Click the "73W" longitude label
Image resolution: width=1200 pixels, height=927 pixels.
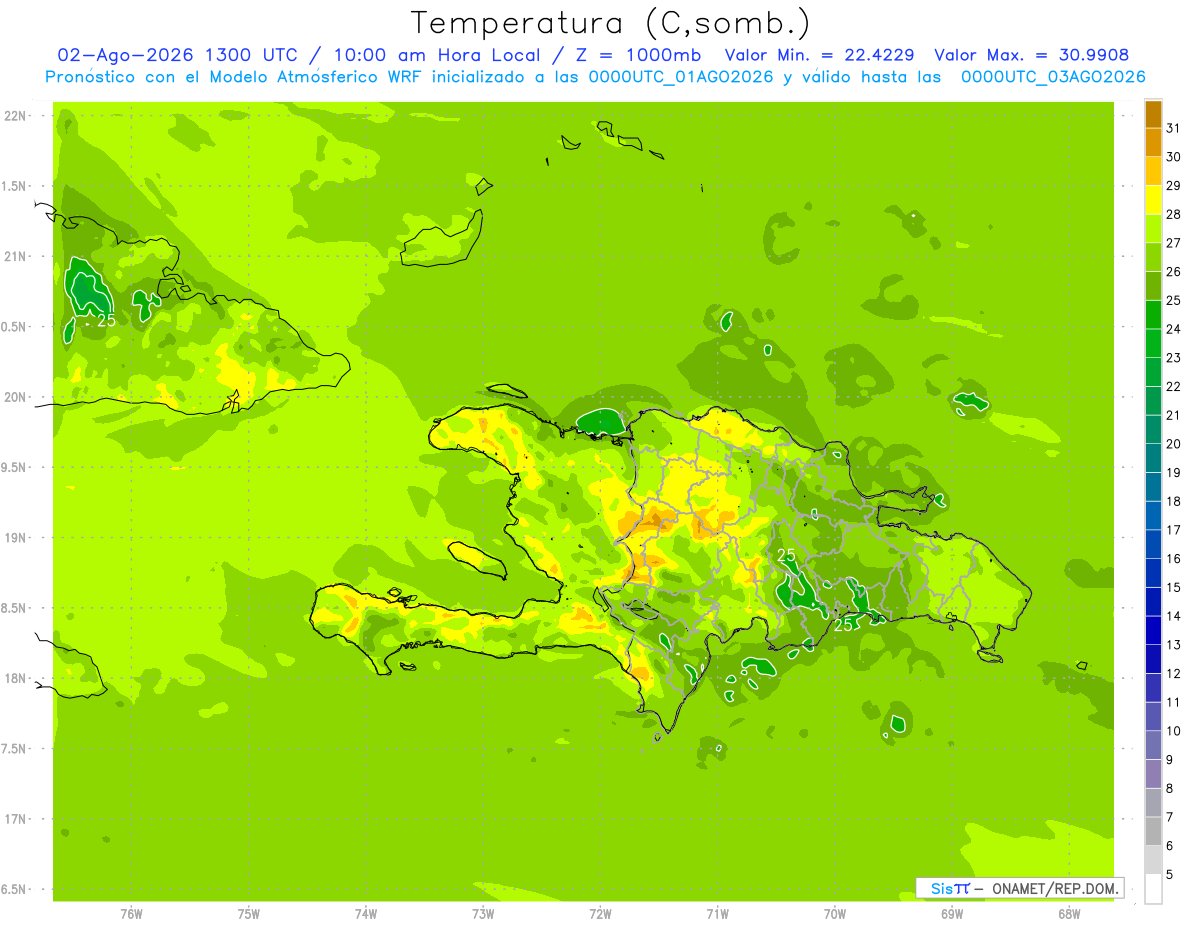pyautogui.click(x=483, y=913)
